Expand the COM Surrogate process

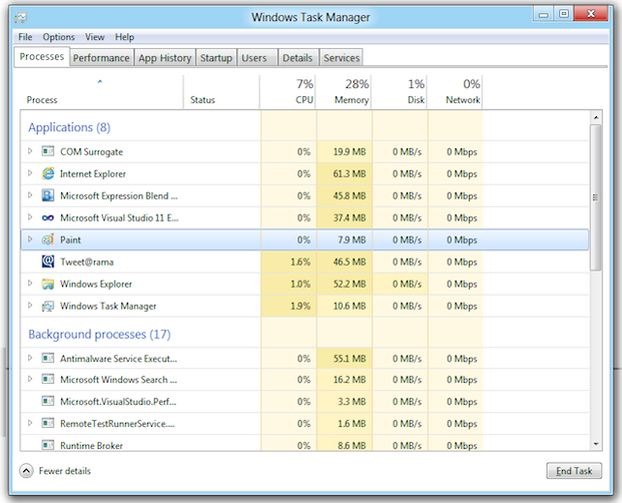tap(30, 151)
